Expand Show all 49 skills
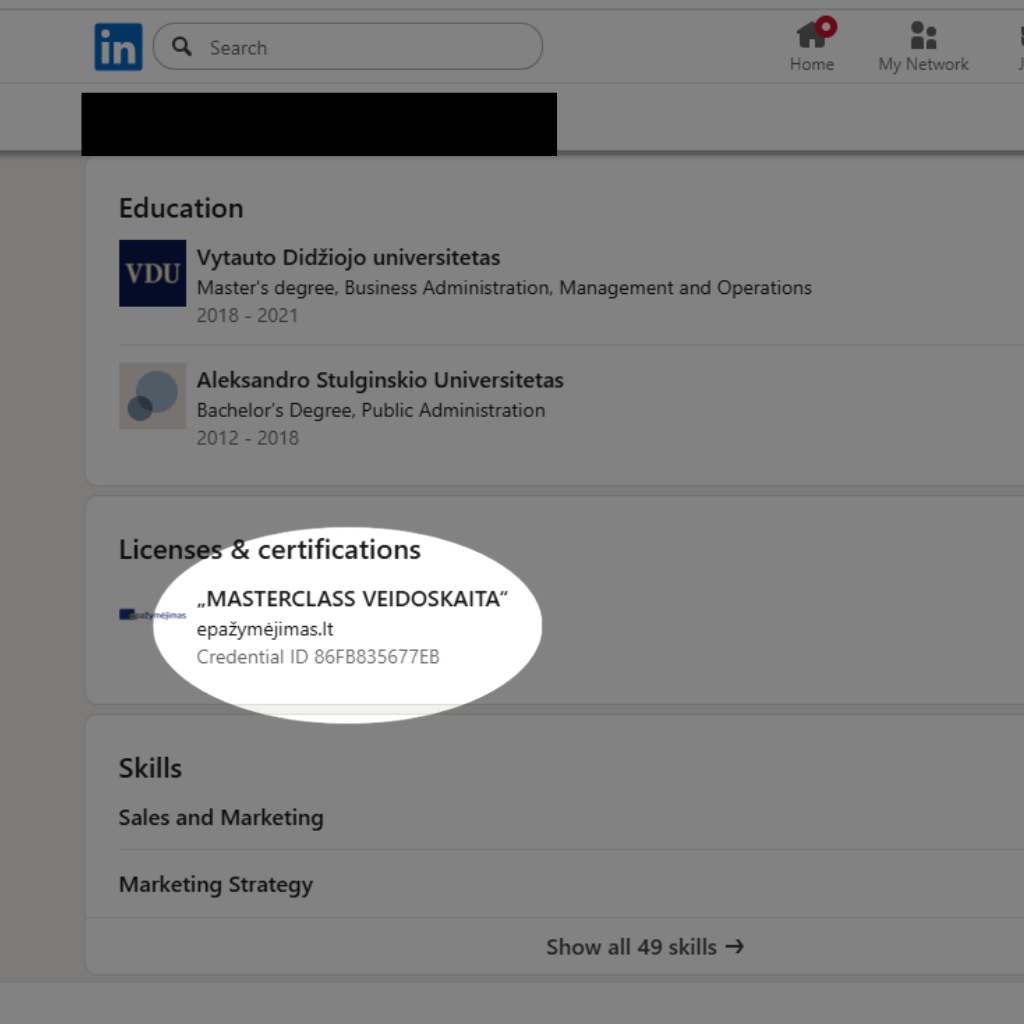This screenshot has height=1024, width=1024. coord(631,946)
